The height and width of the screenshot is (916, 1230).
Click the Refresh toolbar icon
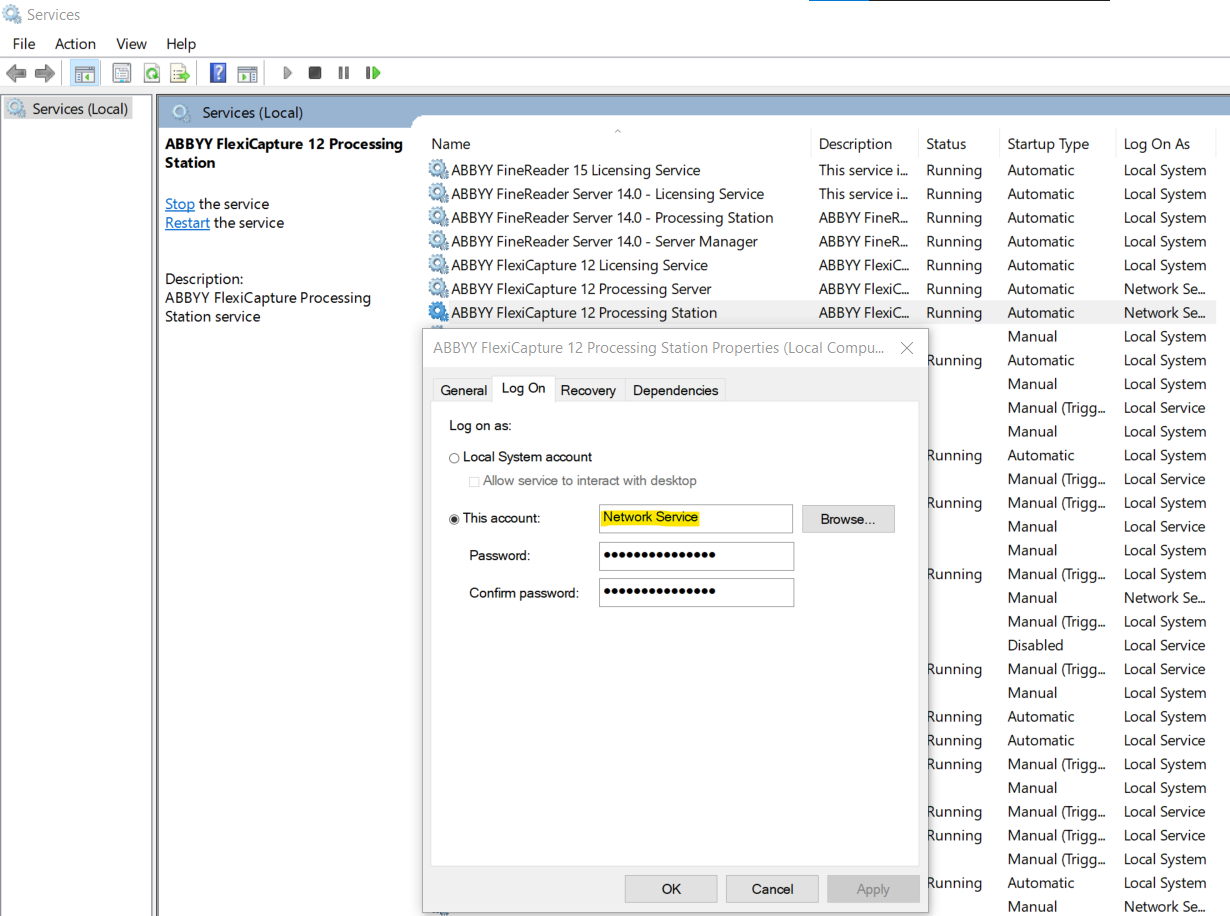coord(151,73)
